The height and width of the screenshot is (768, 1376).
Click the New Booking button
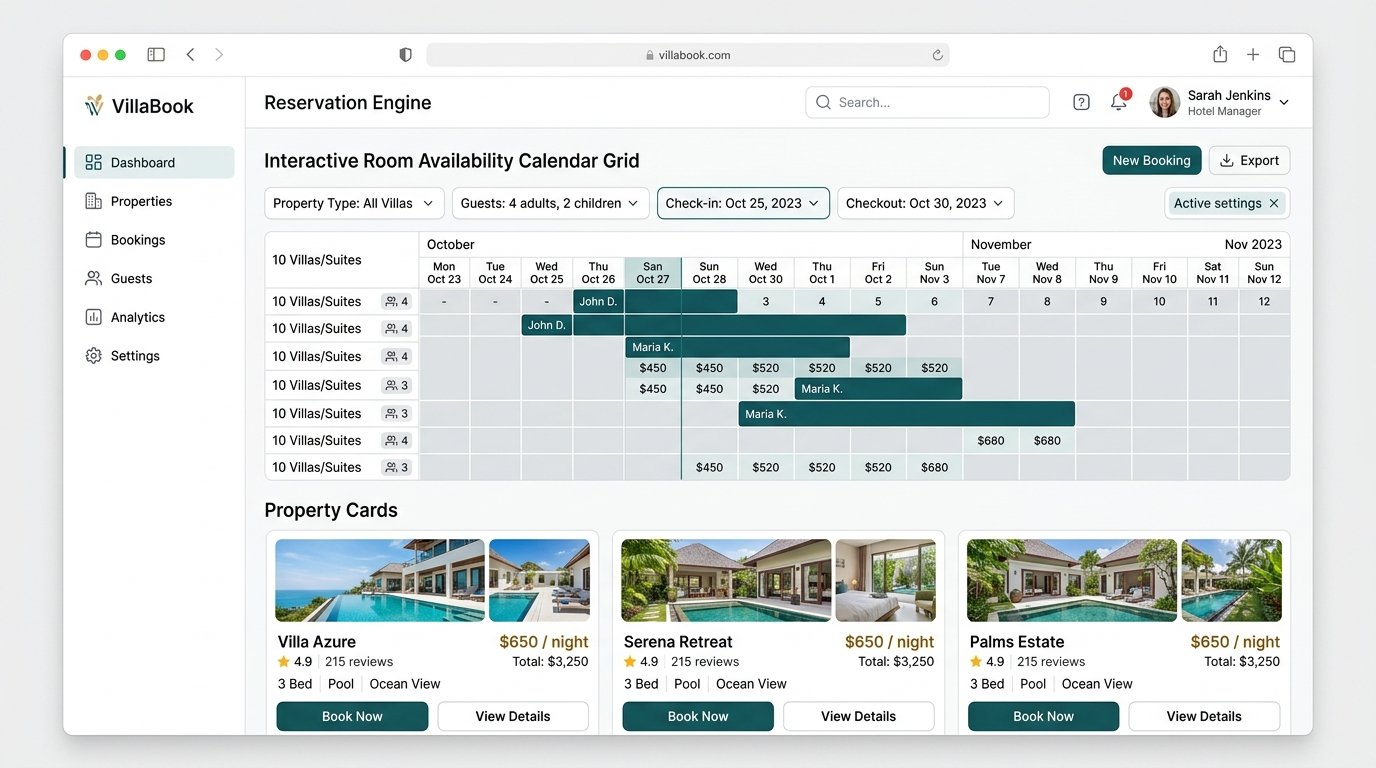click(1151, 160)
